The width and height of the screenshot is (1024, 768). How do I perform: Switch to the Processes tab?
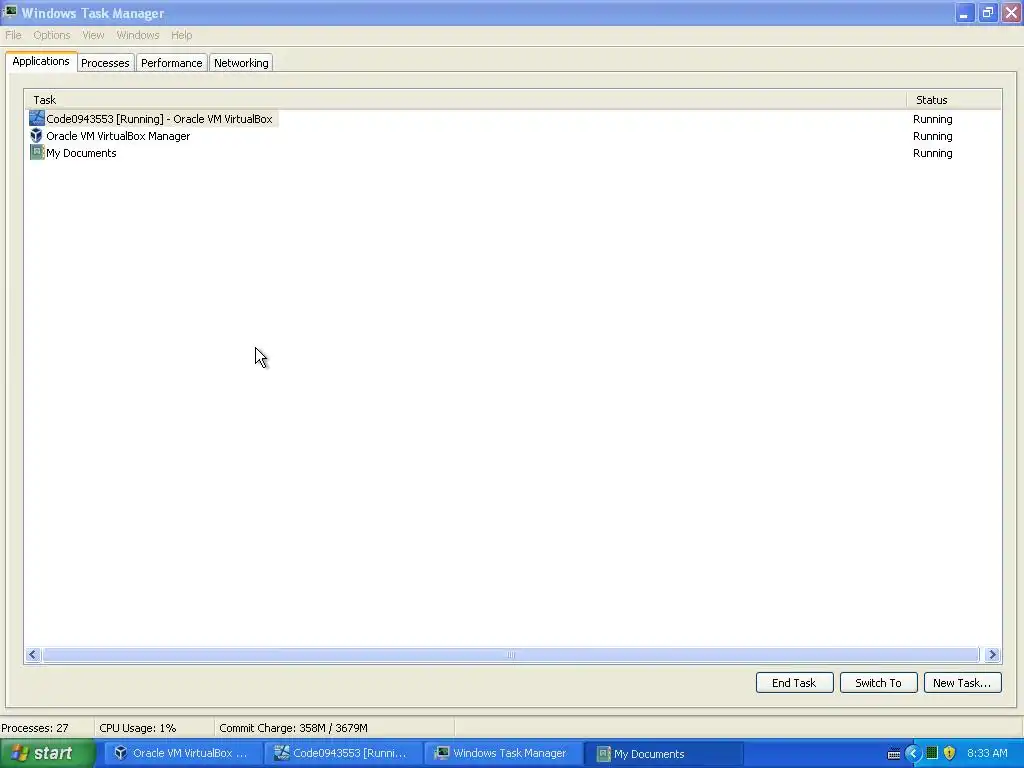click(x=105, y=63)
